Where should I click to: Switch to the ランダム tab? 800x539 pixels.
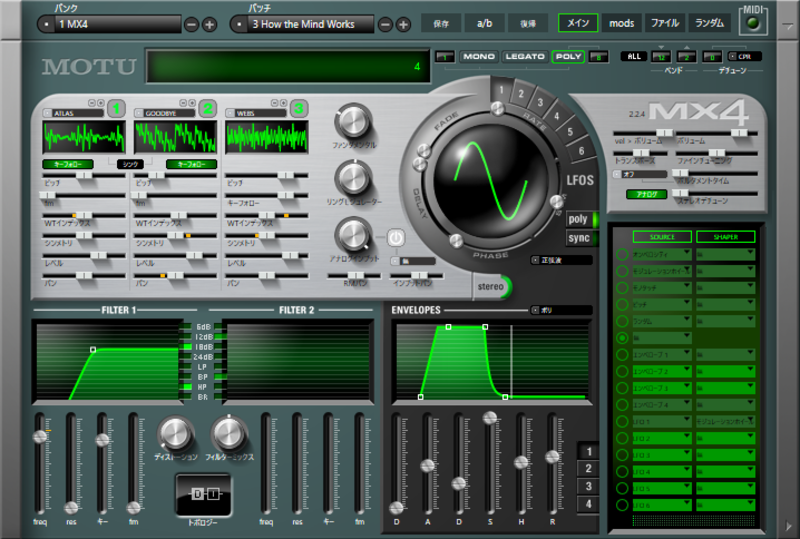coord(709,23)
